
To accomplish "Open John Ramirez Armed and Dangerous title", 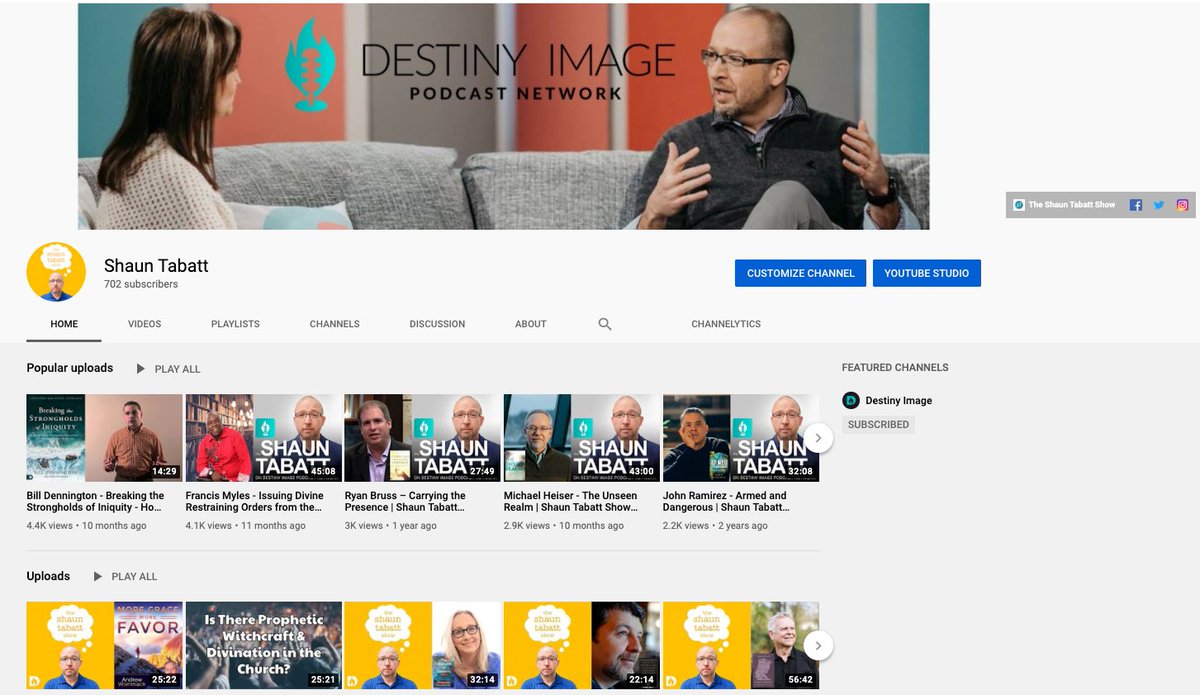I will pos(726,502).
